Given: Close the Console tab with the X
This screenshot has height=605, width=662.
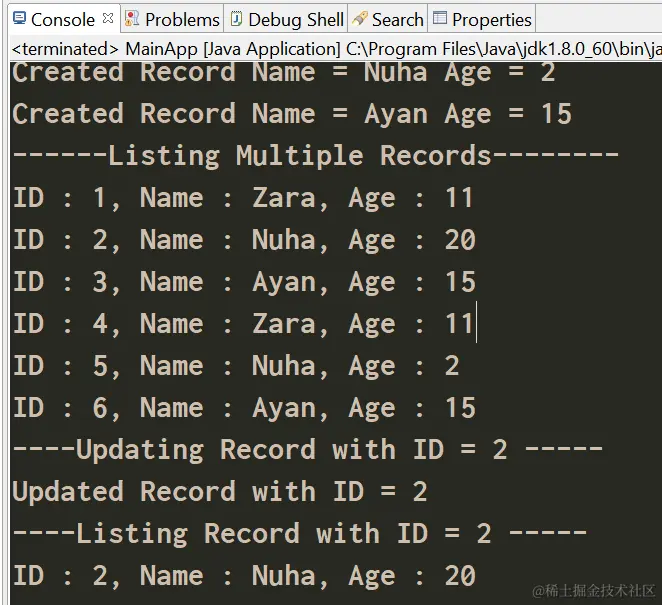Looking at the screenshot, I should point(108,18).
